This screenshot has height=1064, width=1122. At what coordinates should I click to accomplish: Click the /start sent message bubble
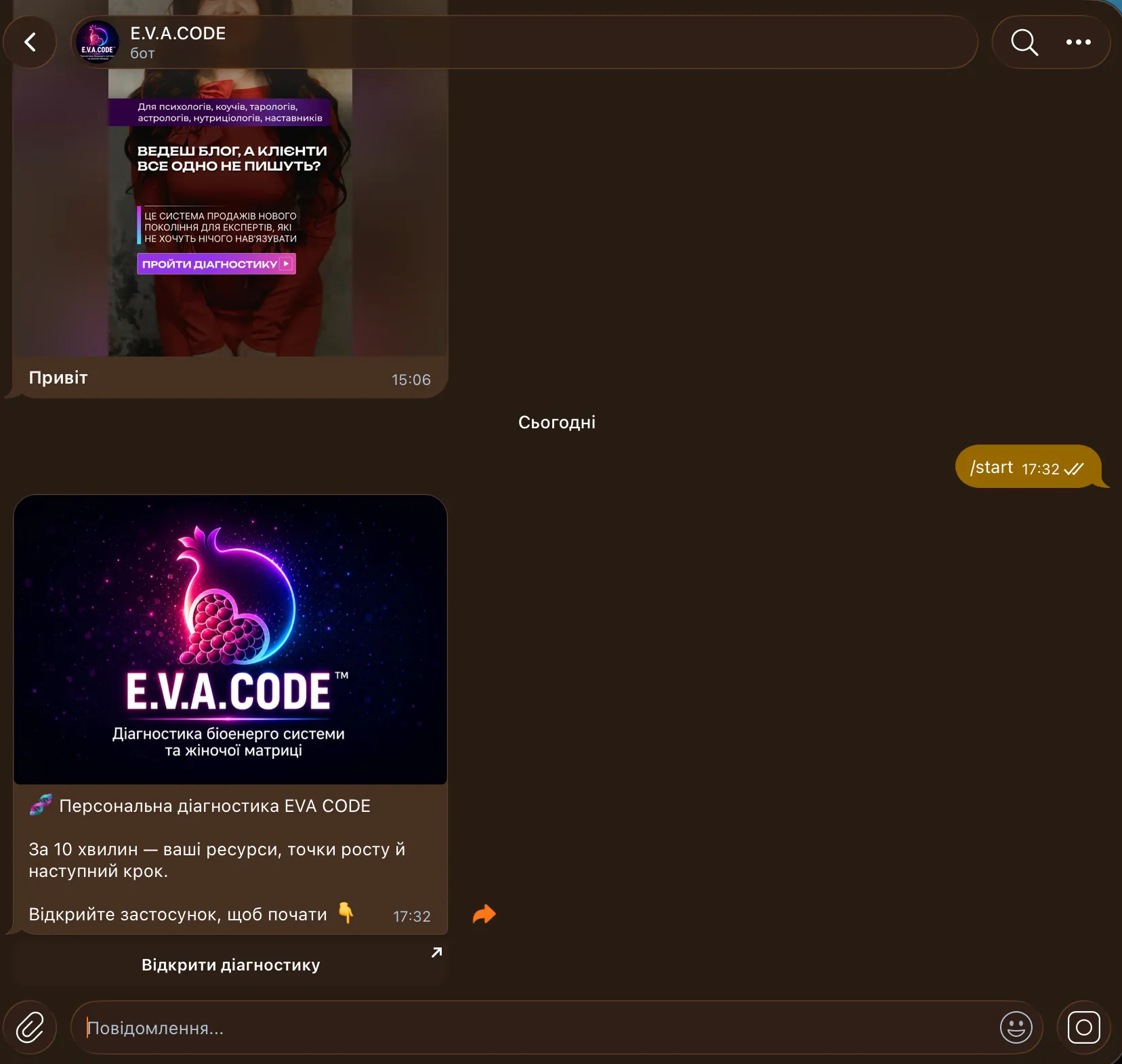point(1028,467)
